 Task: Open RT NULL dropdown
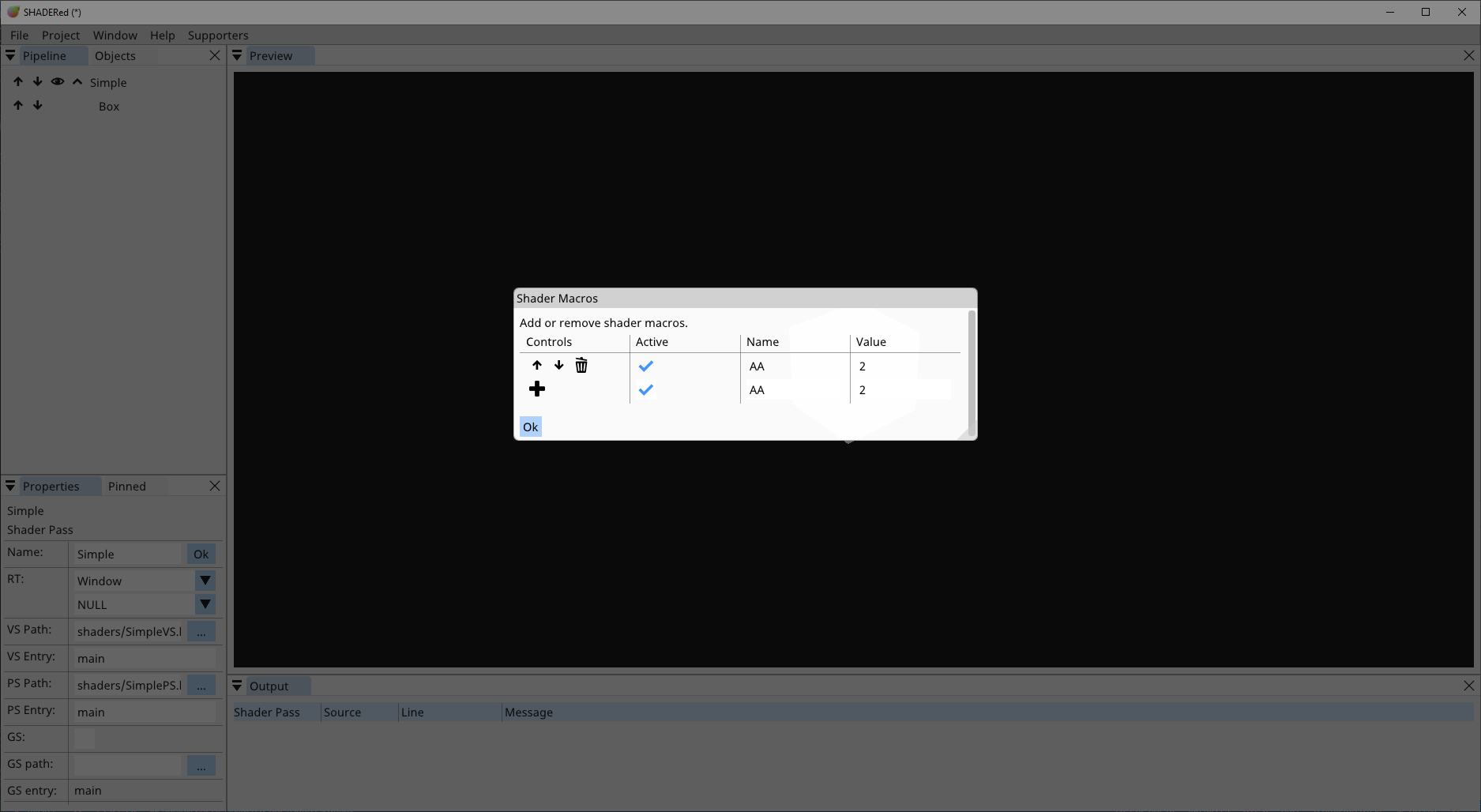[x=205, y=604]
